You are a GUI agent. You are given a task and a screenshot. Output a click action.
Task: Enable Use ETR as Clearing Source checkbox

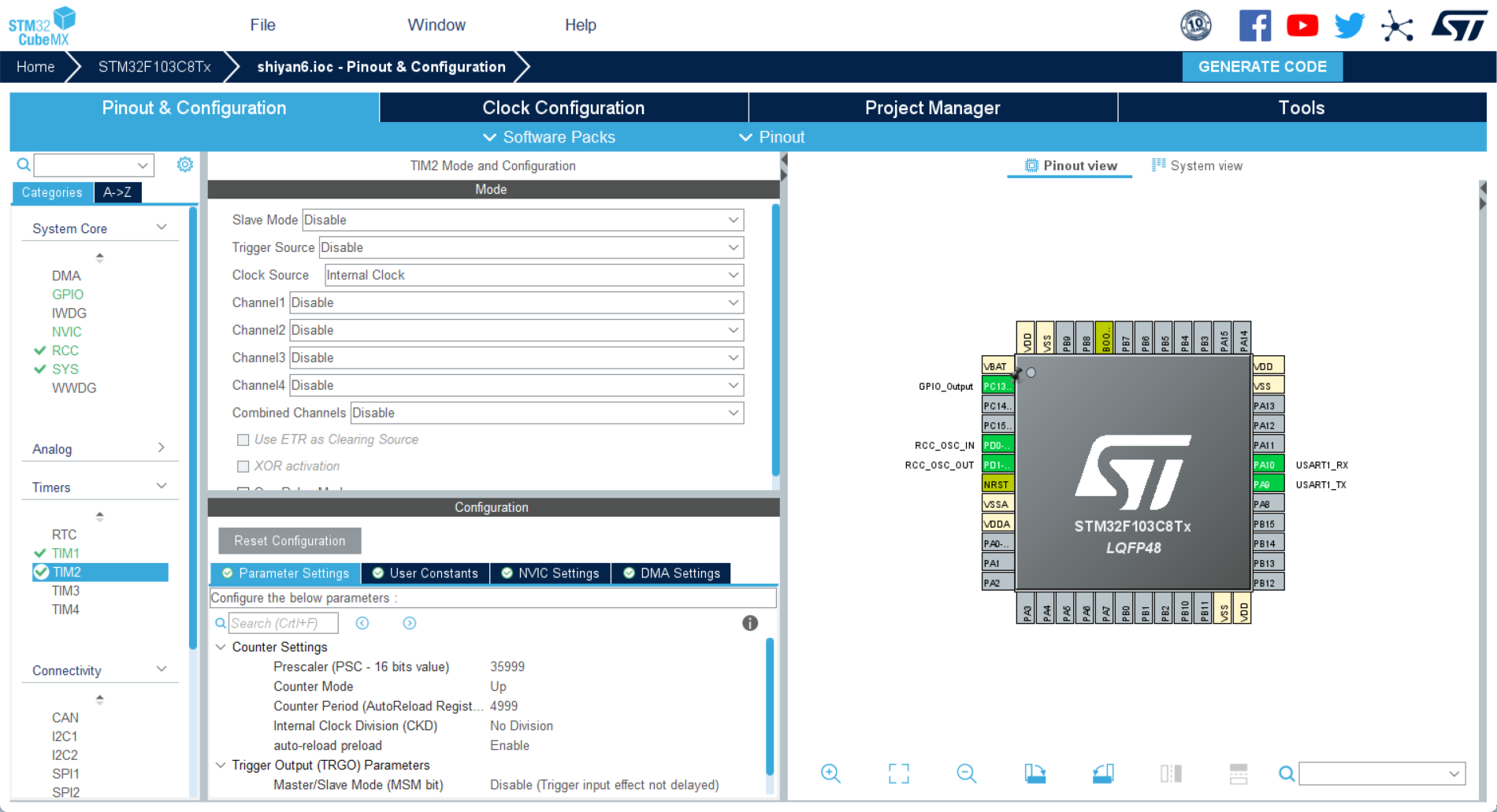click(x=243, y=439)
